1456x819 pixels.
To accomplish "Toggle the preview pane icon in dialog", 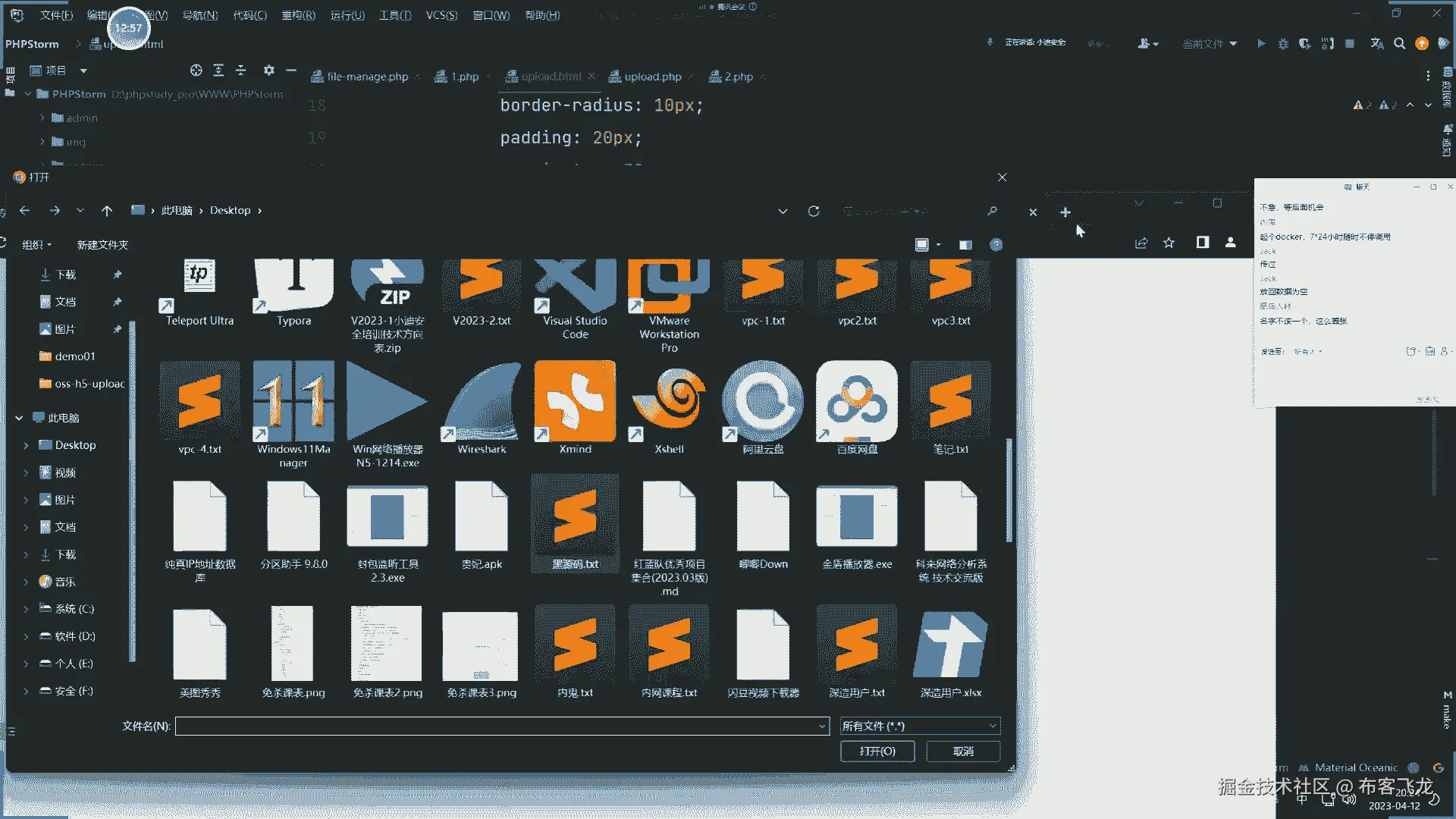I will point(965,245).
